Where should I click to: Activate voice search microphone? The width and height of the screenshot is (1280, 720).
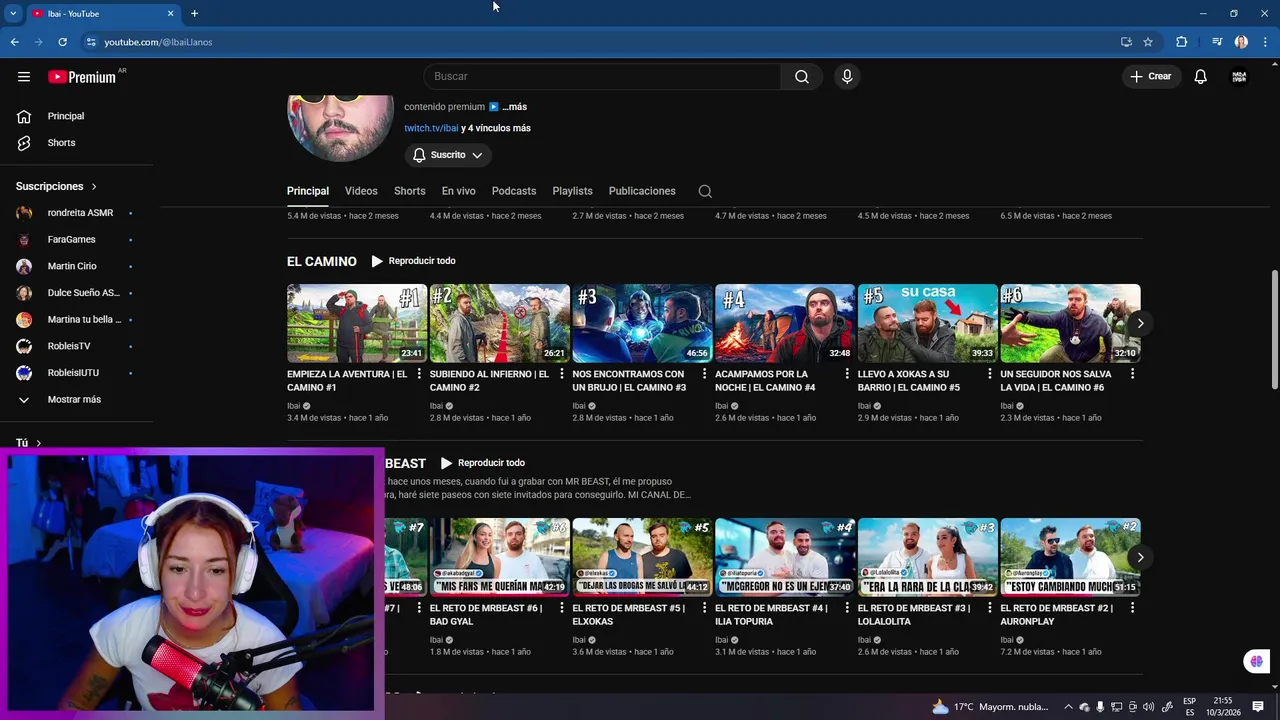(x=847, y=77)
